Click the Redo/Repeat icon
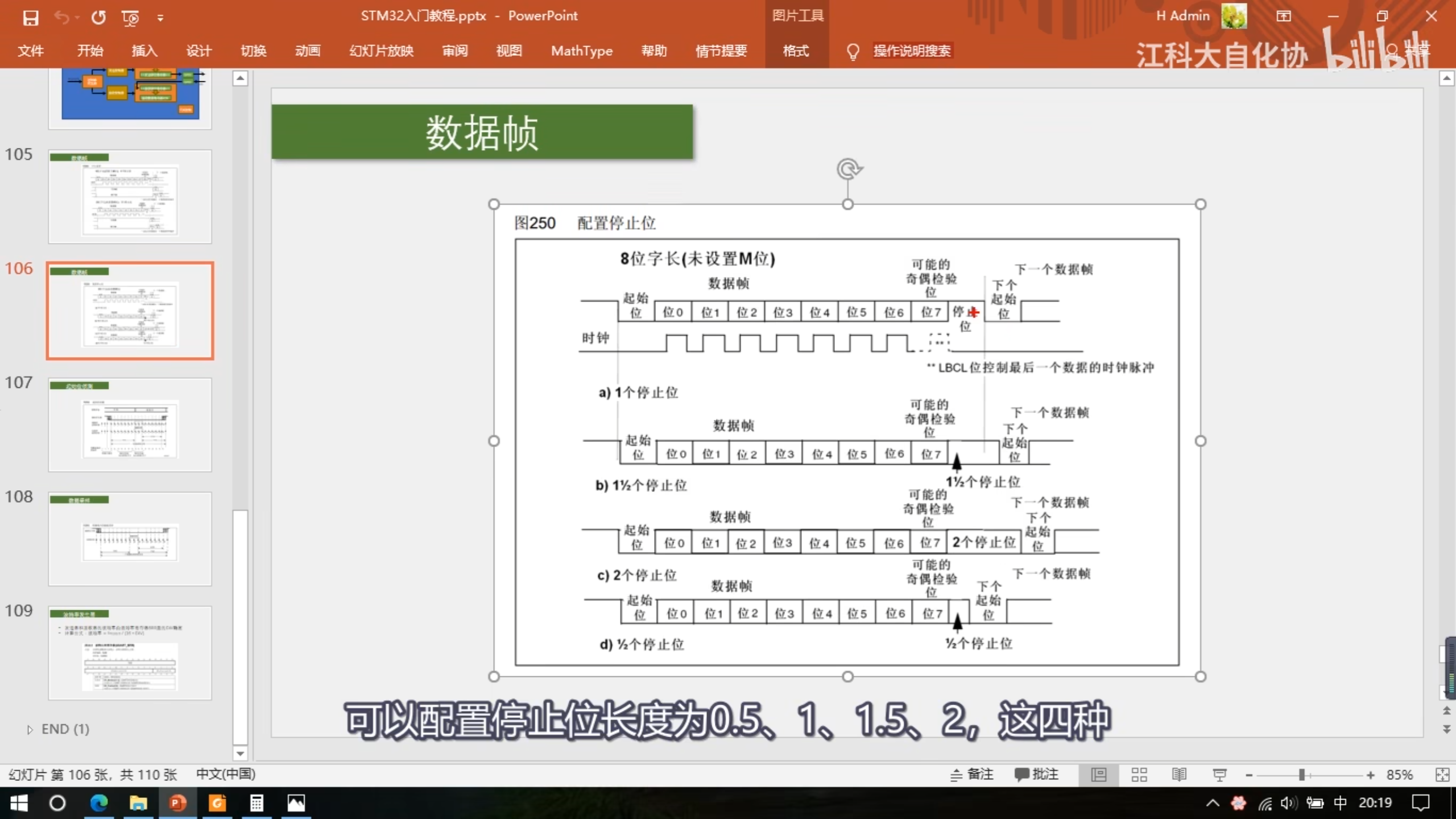This screenshot has width=1456, height=819. pos(98,18)
